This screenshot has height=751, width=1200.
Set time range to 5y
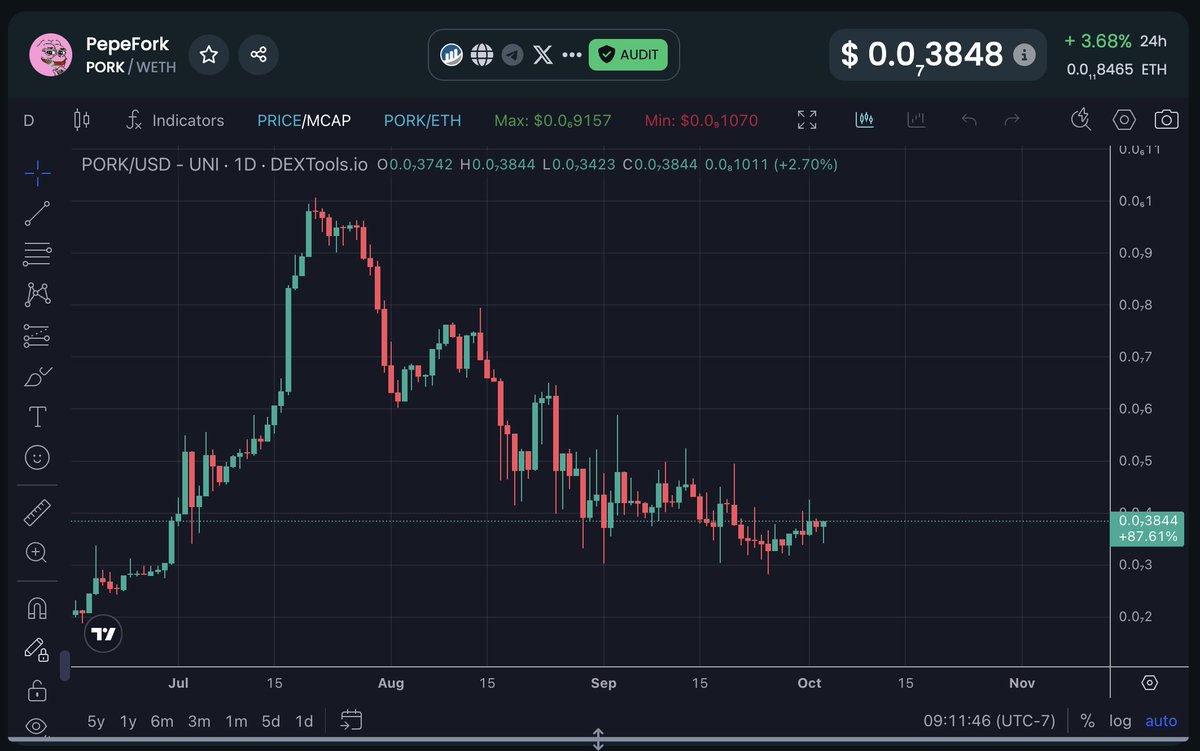point(96,721)
